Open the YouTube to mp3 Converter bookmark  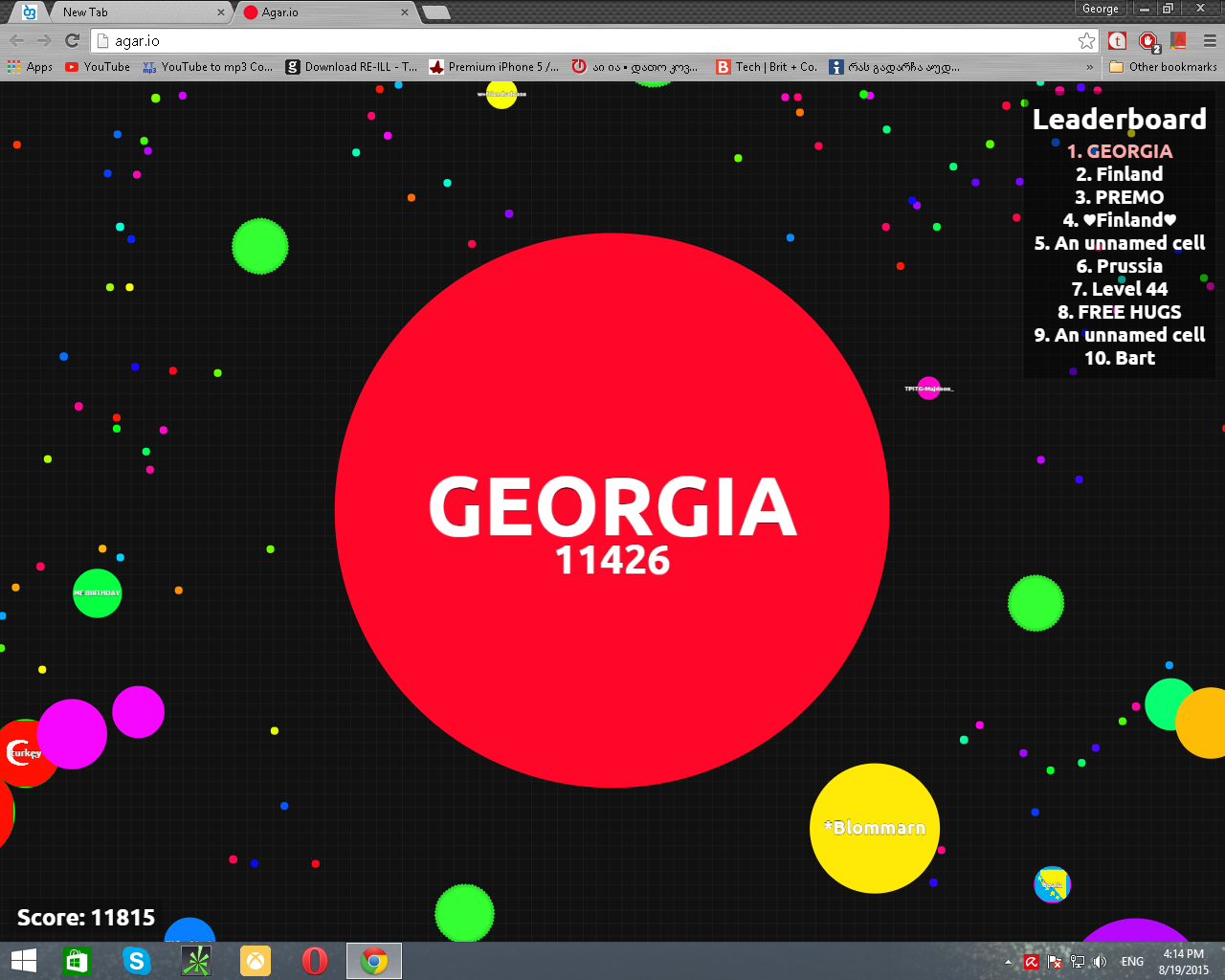[x=208, y=67]
